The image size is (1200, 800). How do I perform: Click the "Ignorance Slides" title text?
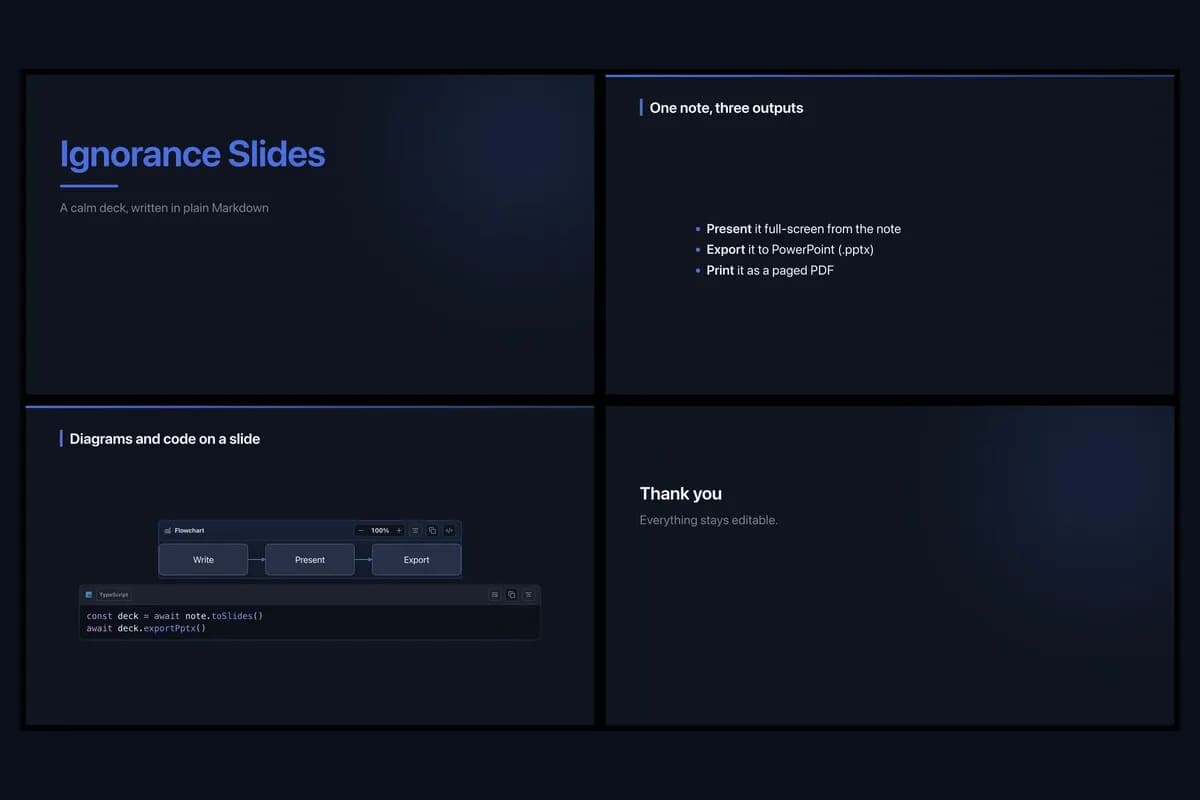coord(192,154)
